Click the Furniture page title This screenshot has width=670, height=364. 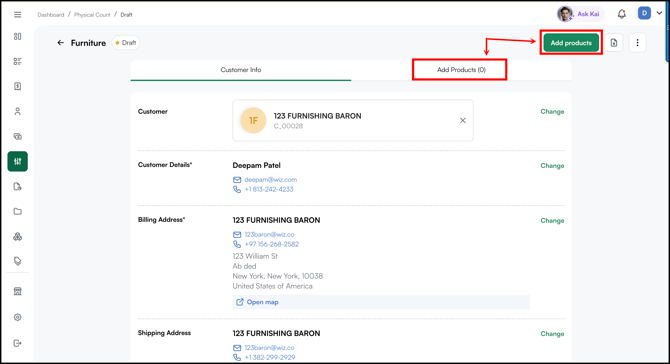click(x=88, y=43)
